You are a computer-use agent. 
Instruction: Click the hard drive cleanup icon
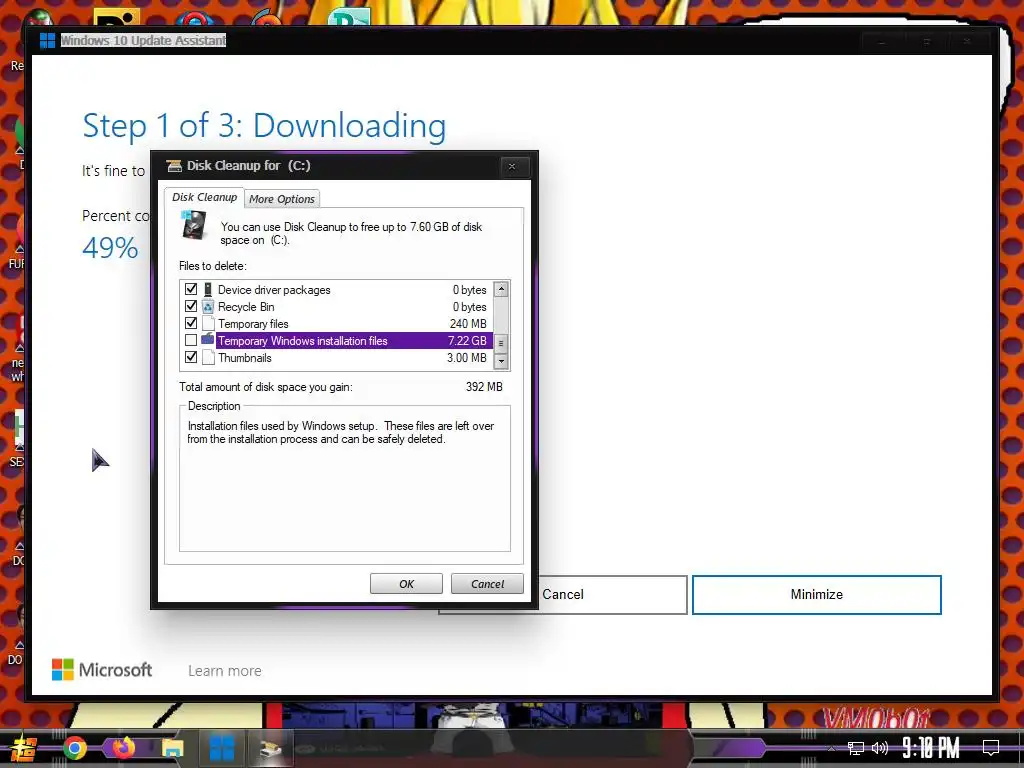click(x=194, y=226)
